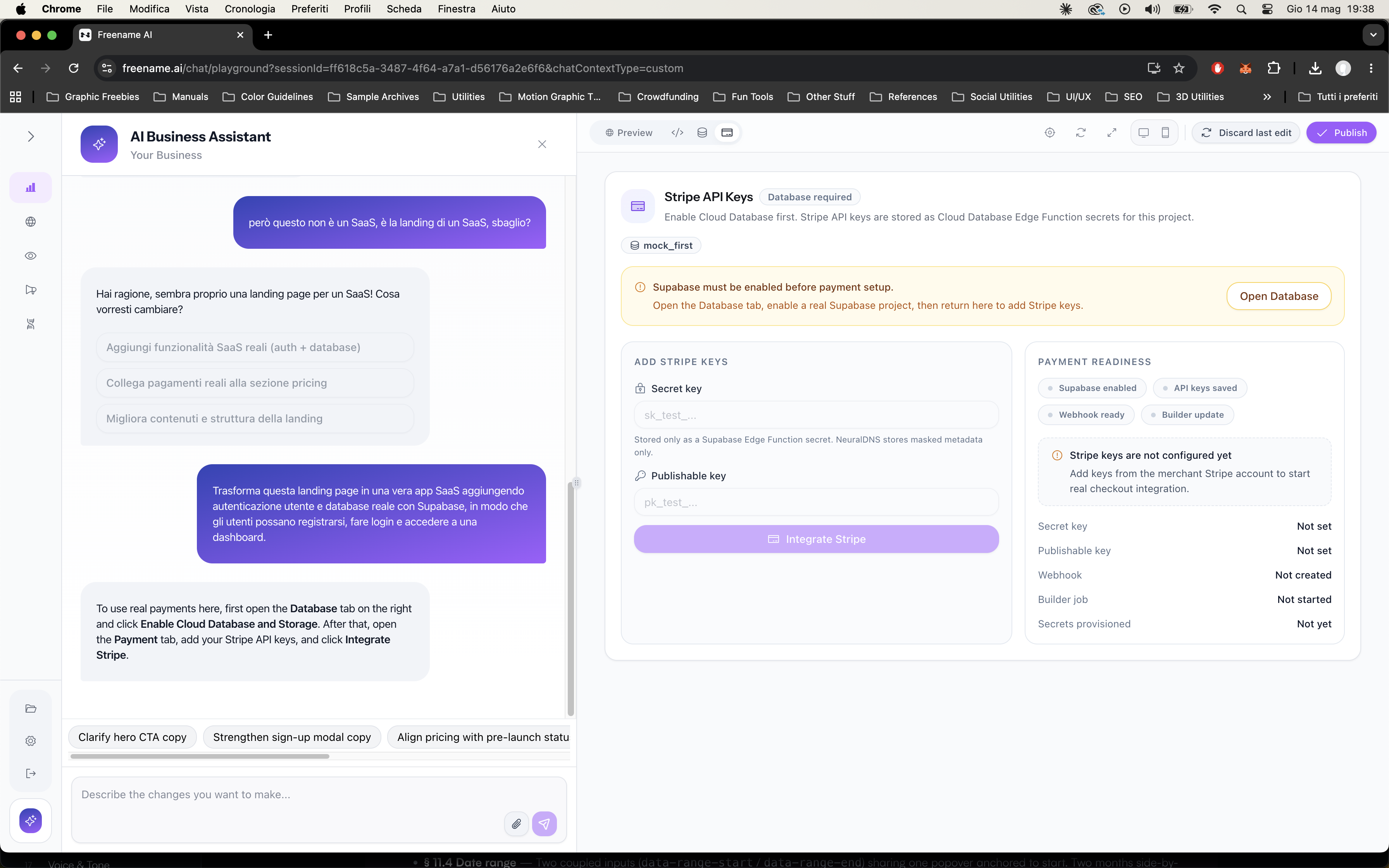Image resolution: width=1389 pixels, height=868 pixels.
Task: Click the Supabase enabled status chip
Action: [x=1092, y=388]
